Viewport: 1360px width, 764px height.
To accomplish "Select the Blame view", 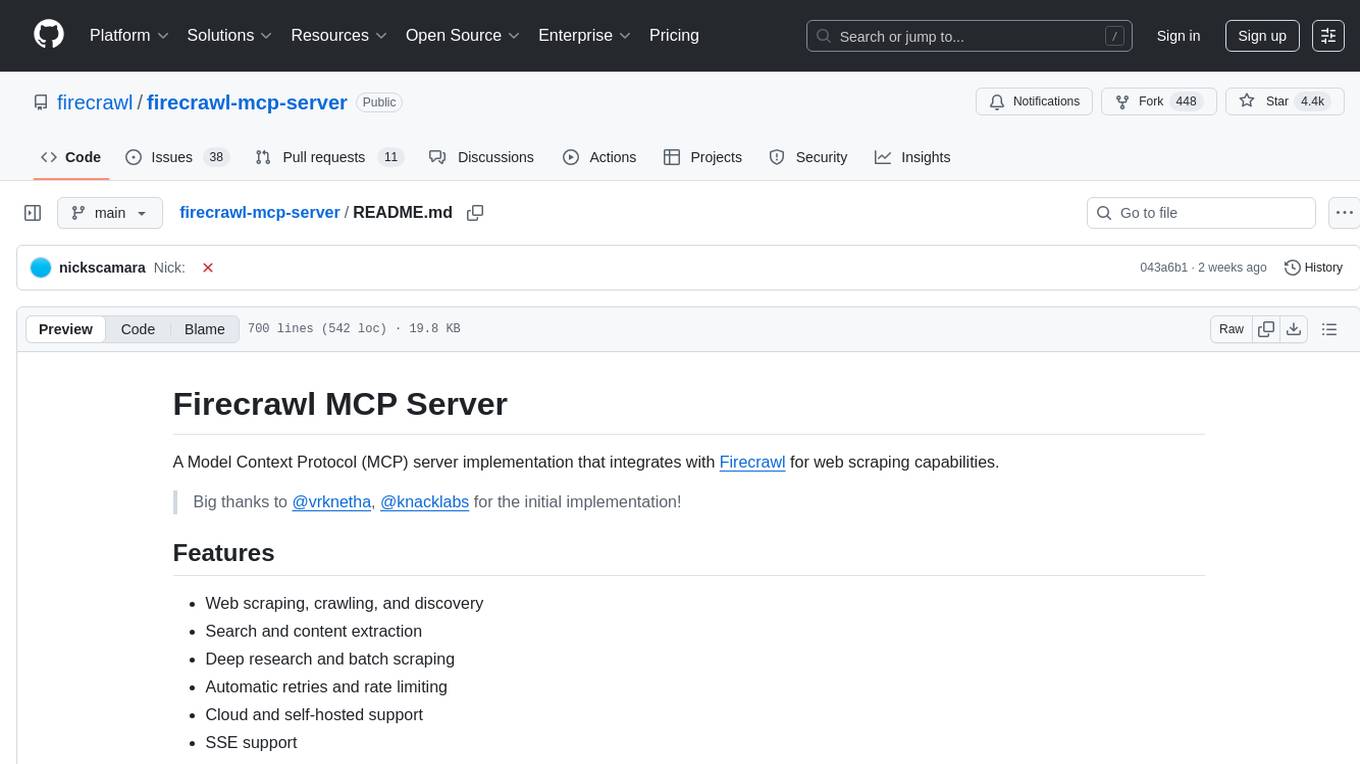I will 204,329.
